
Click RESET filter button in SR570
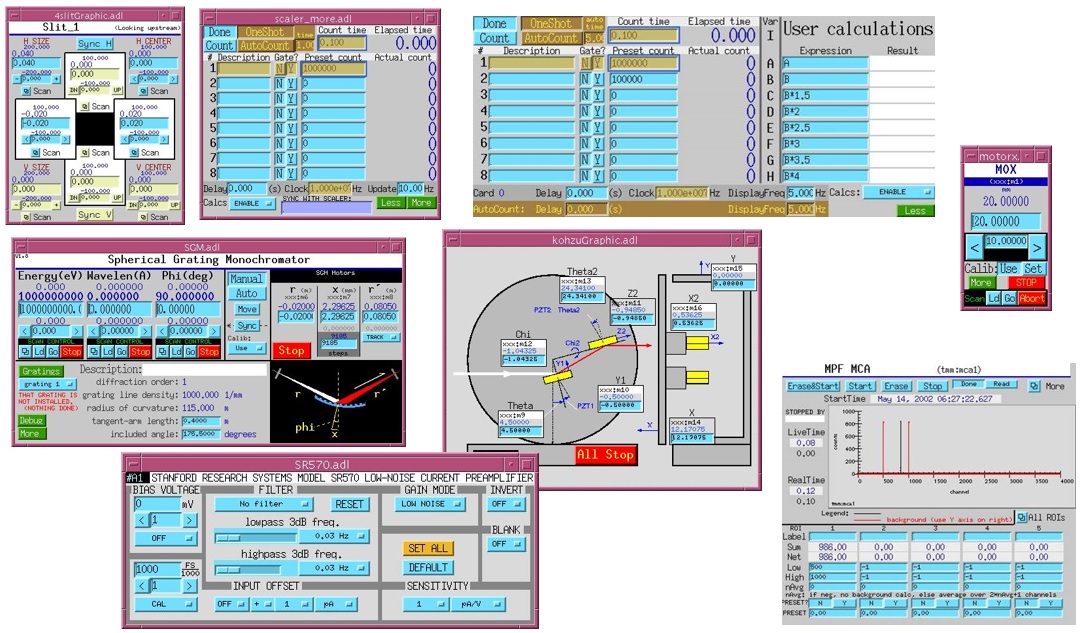tap(349, 504)
